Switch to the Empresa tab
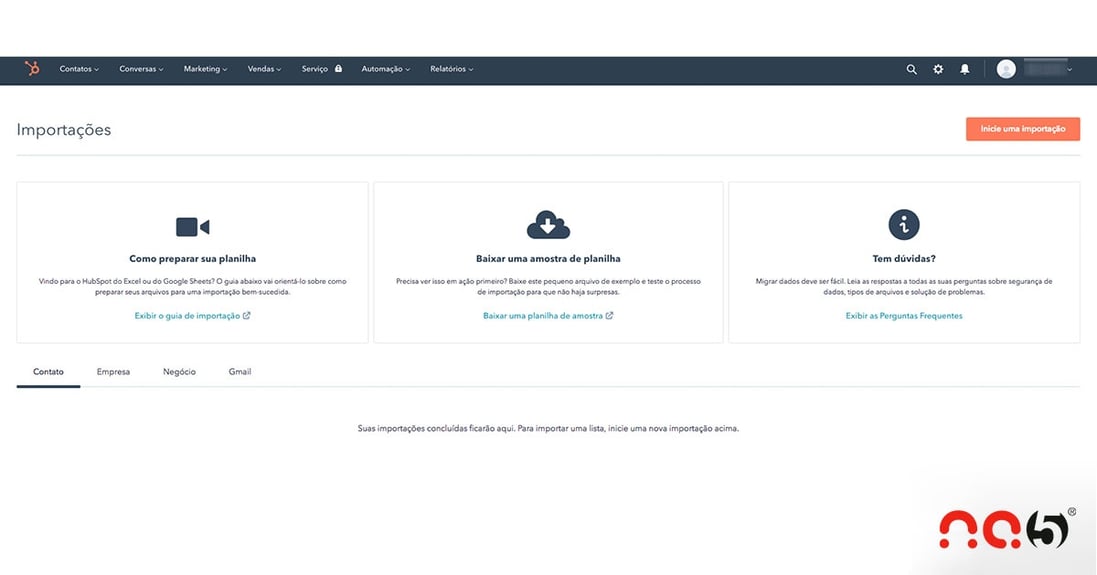The height and width of the screenshot is (575, 1097). point(113,371)
